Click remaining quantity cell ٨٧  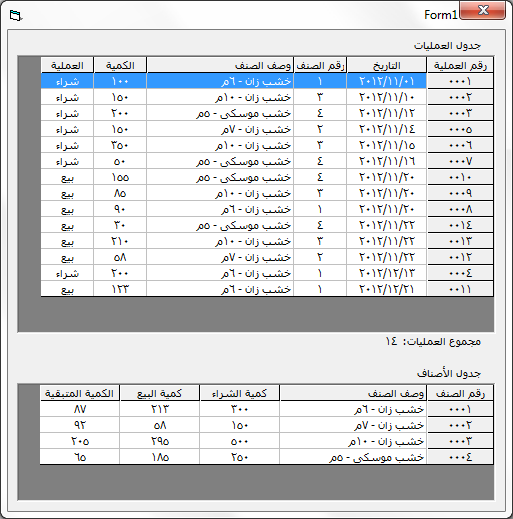(79, 409)
